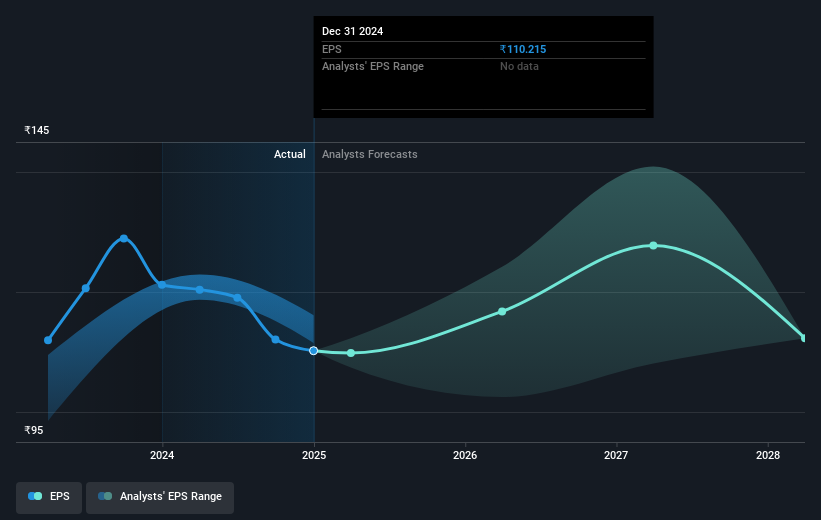The height and width of the screenshot is (520, 821).
Task: Click the Actual section label
Action: pos(290,154)
